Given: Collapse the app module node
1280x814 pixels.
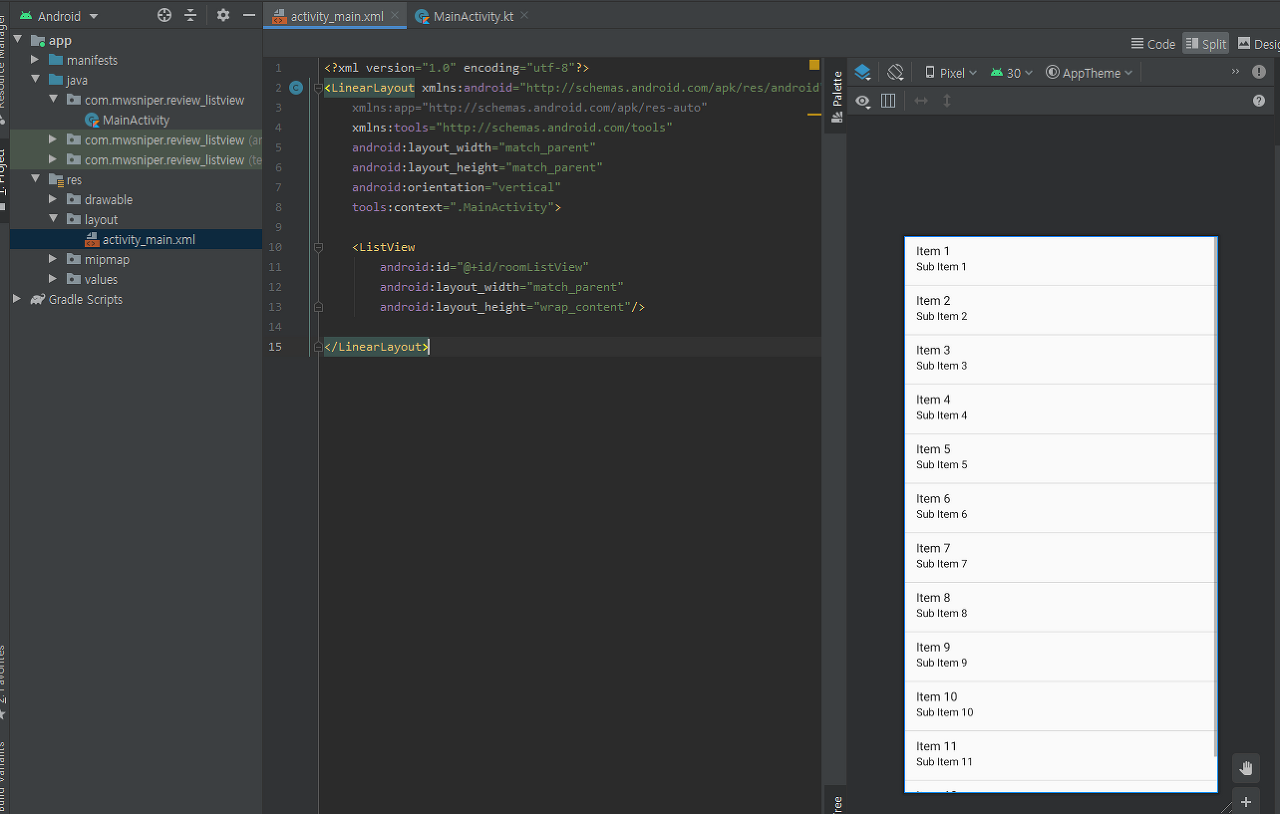Looking at the screenshot, I should pyautogui.click(x=17, y=40).
